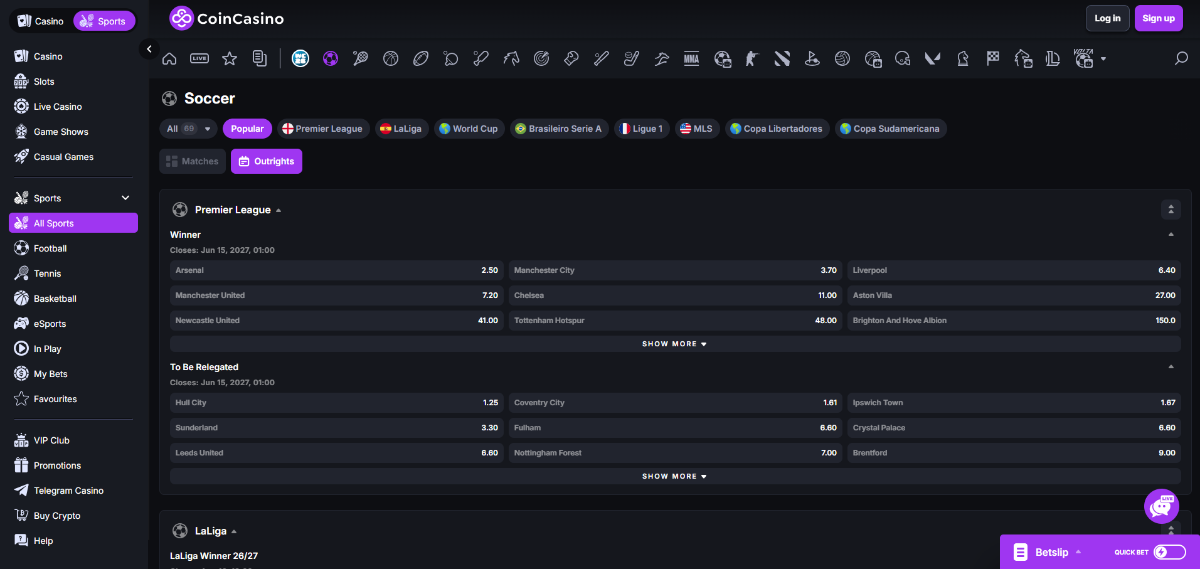Select the Dota 2 icon

pyautogui.click(x=782, y=59)
